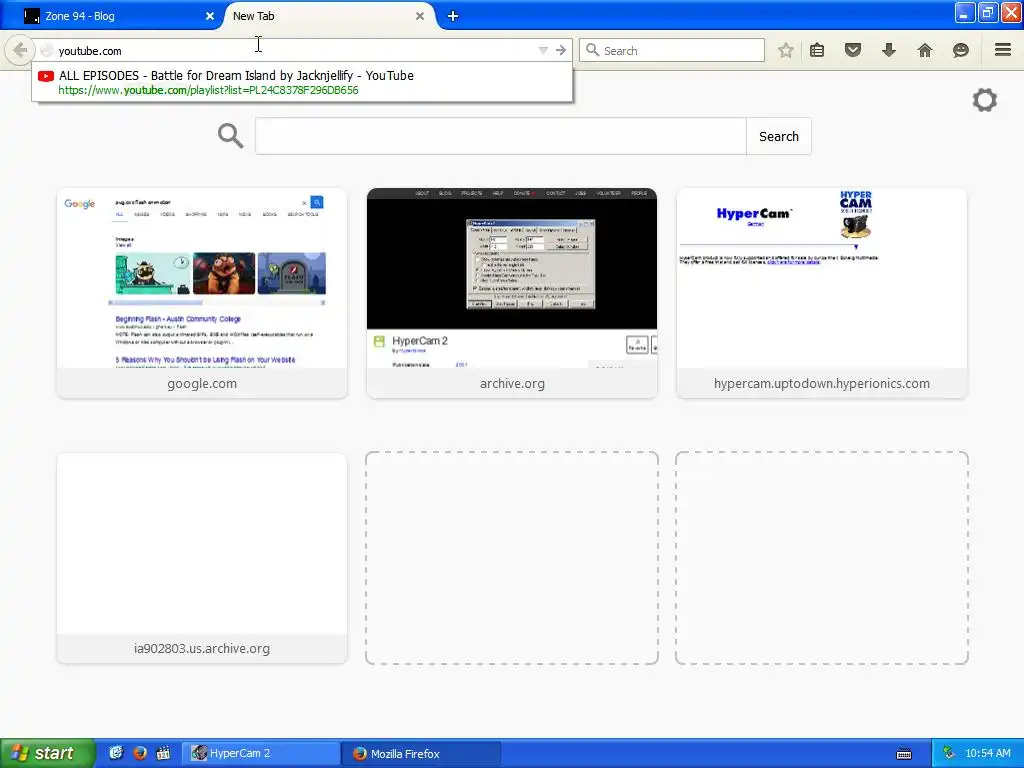Screen dimensions: 1024x768
Task: Bookmark this page with the star icon
Action: (x=786, y=50)
